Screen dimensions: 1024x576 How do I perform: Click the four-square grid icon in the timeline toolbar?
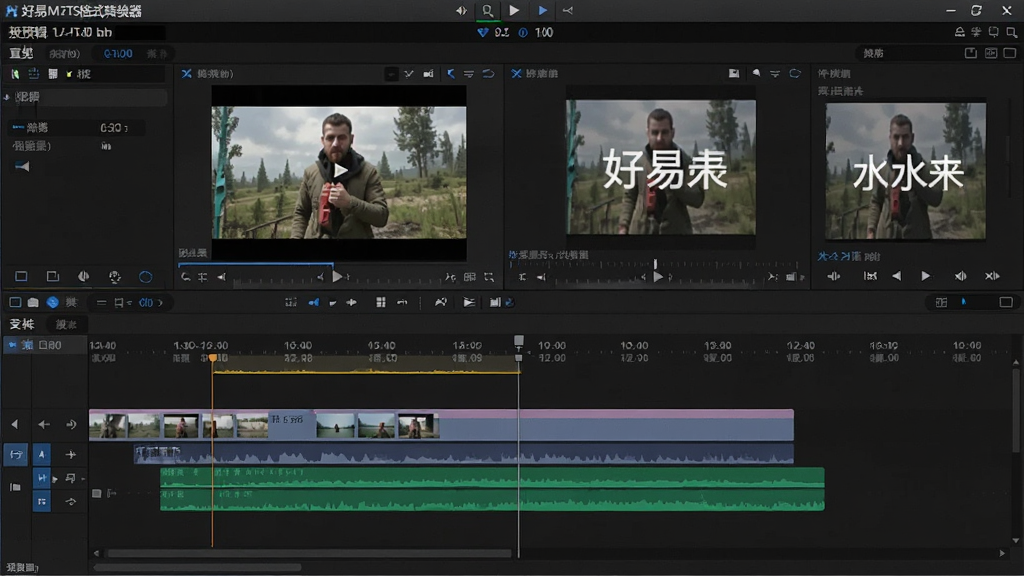(381, 302)
